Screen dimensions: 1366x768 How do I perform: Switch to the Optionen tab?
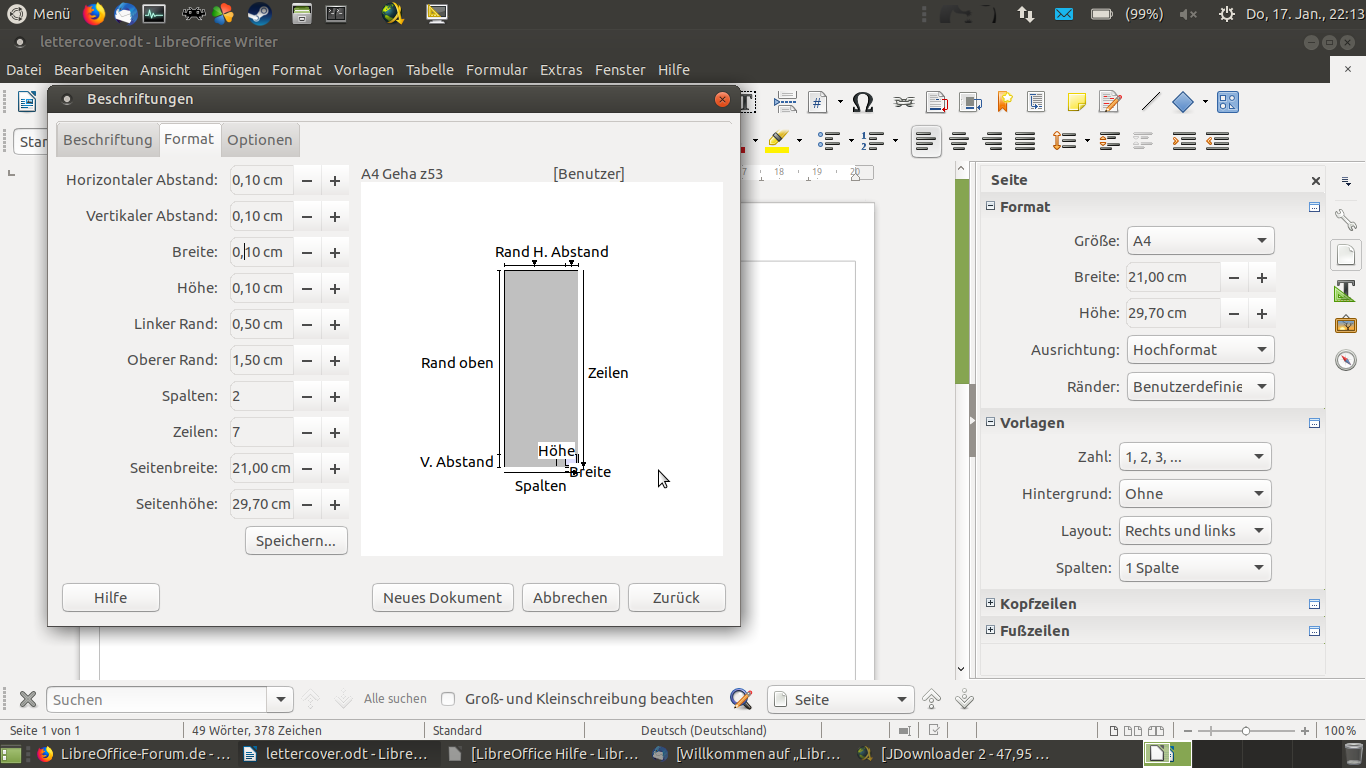coord(260,140)
